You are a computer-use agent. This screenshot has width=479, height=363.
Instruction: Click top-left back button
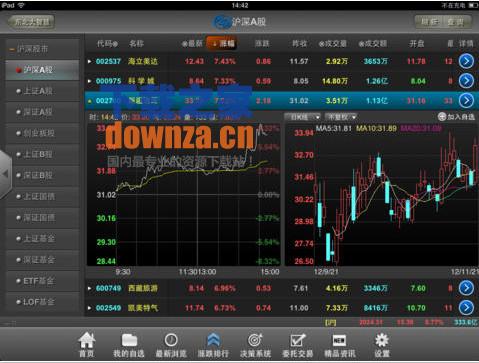[31, 22]
